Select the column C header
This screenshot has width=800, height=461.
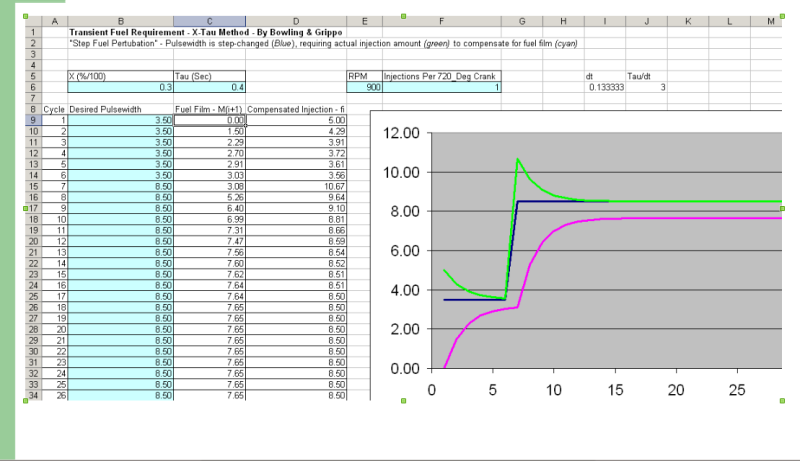[x=208, y=21]
